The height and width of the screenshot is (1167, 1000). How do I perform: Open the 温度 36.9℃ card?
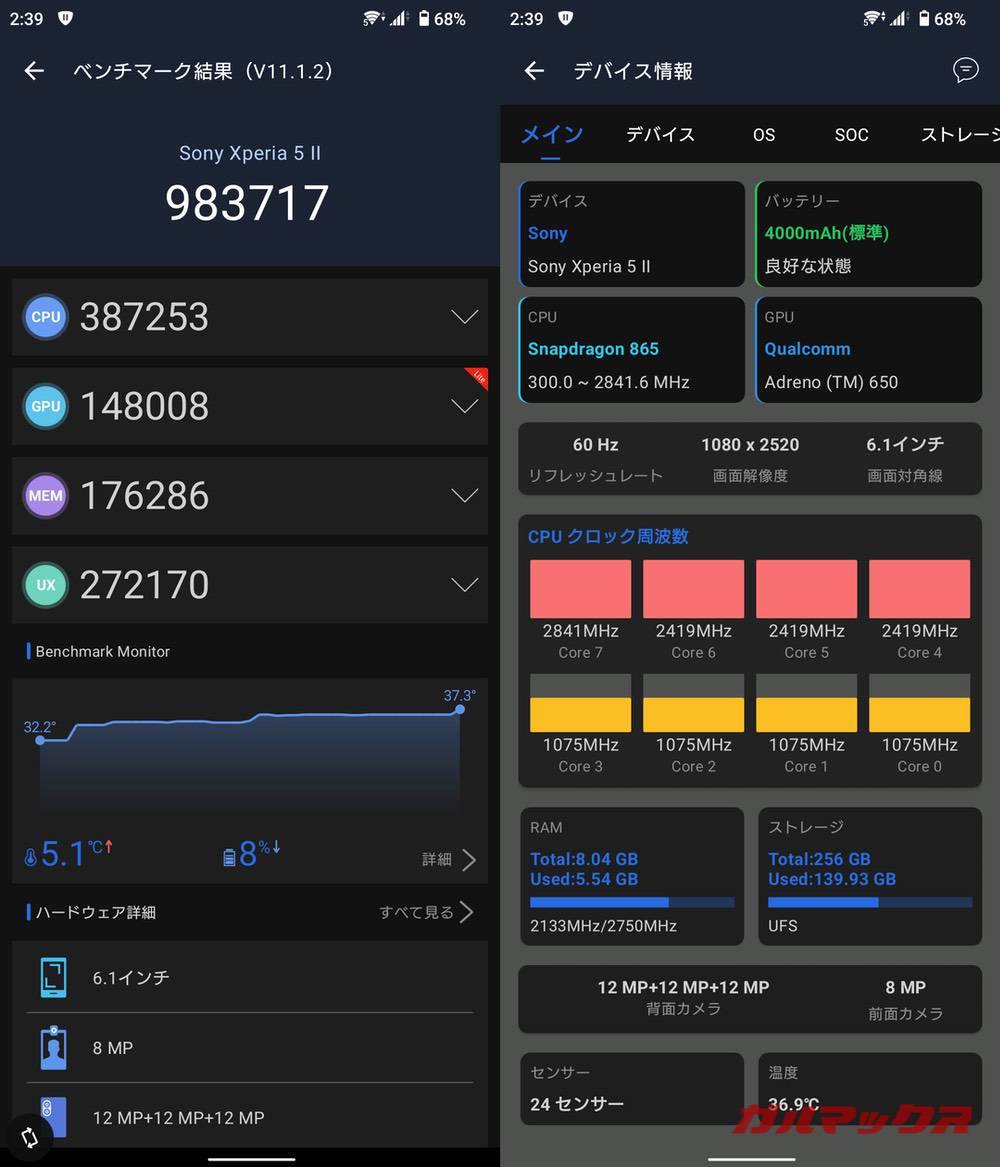click(x=870, y=1088)
